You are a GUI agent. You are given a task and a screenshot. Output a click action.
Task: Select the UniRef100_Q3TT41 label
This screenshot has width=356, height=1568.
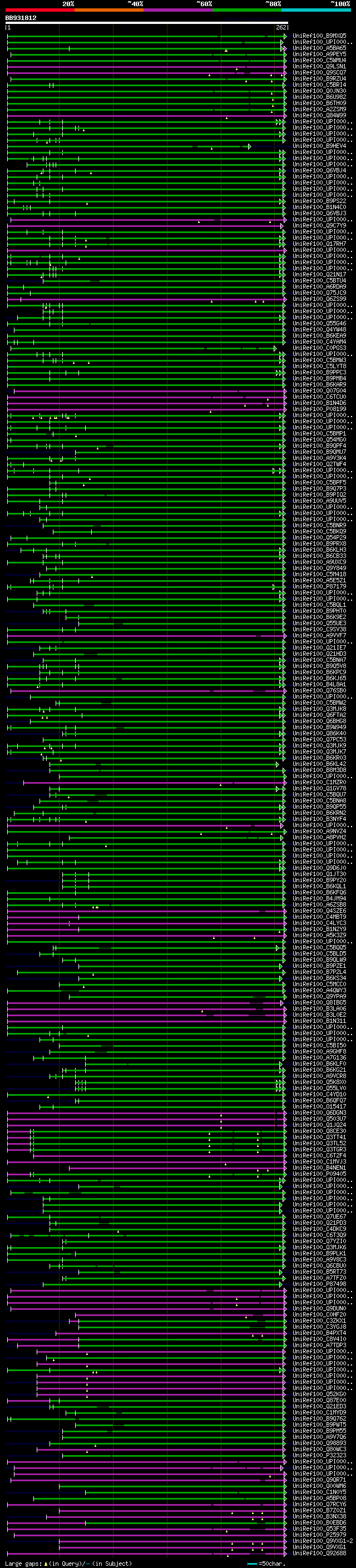(319, 1137)
